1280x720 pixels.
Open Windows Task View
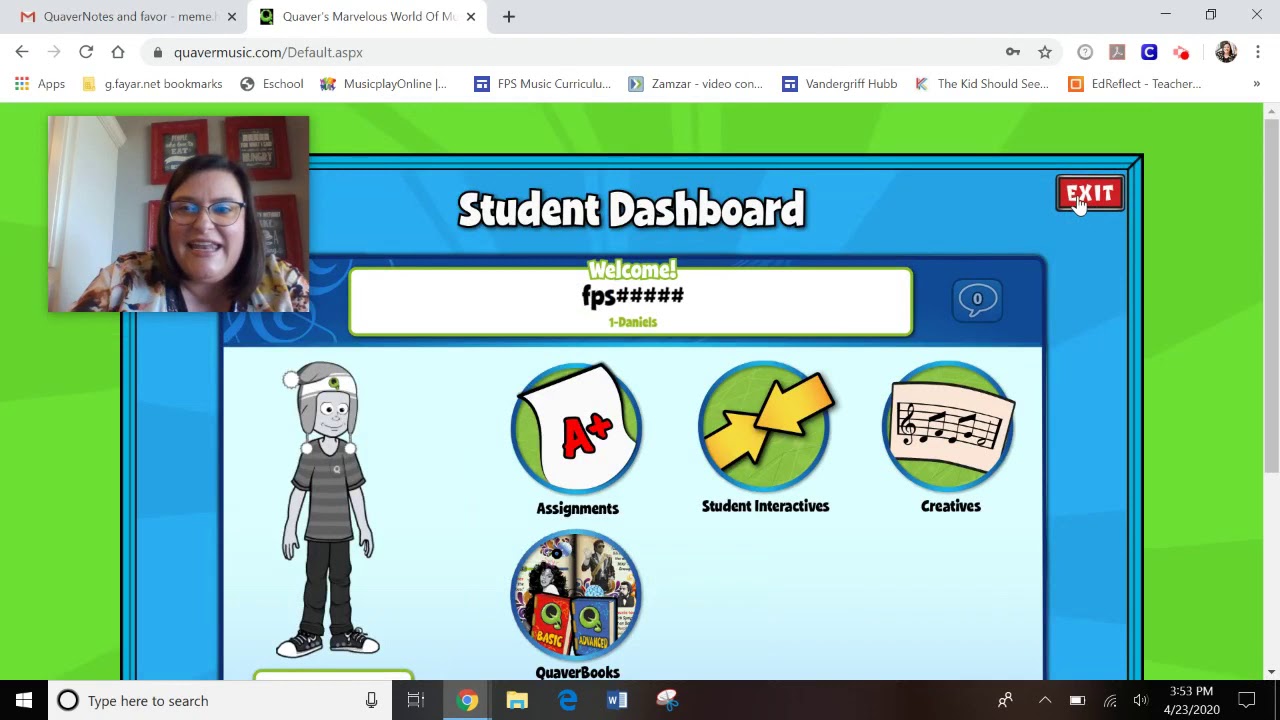coord(416,700)
